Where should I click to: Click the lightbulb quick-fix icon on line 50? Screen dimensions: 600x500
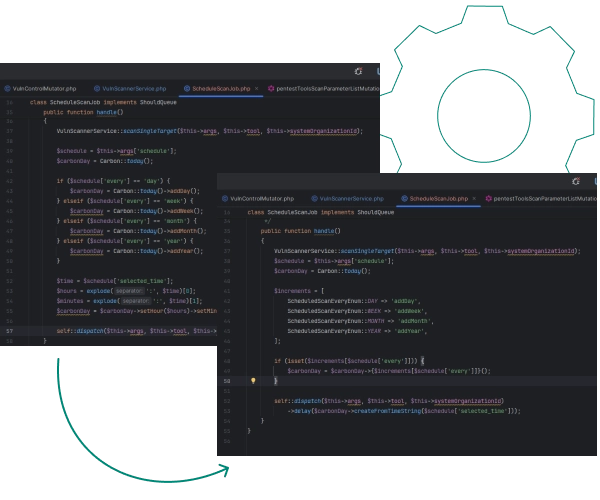[253, 381]
